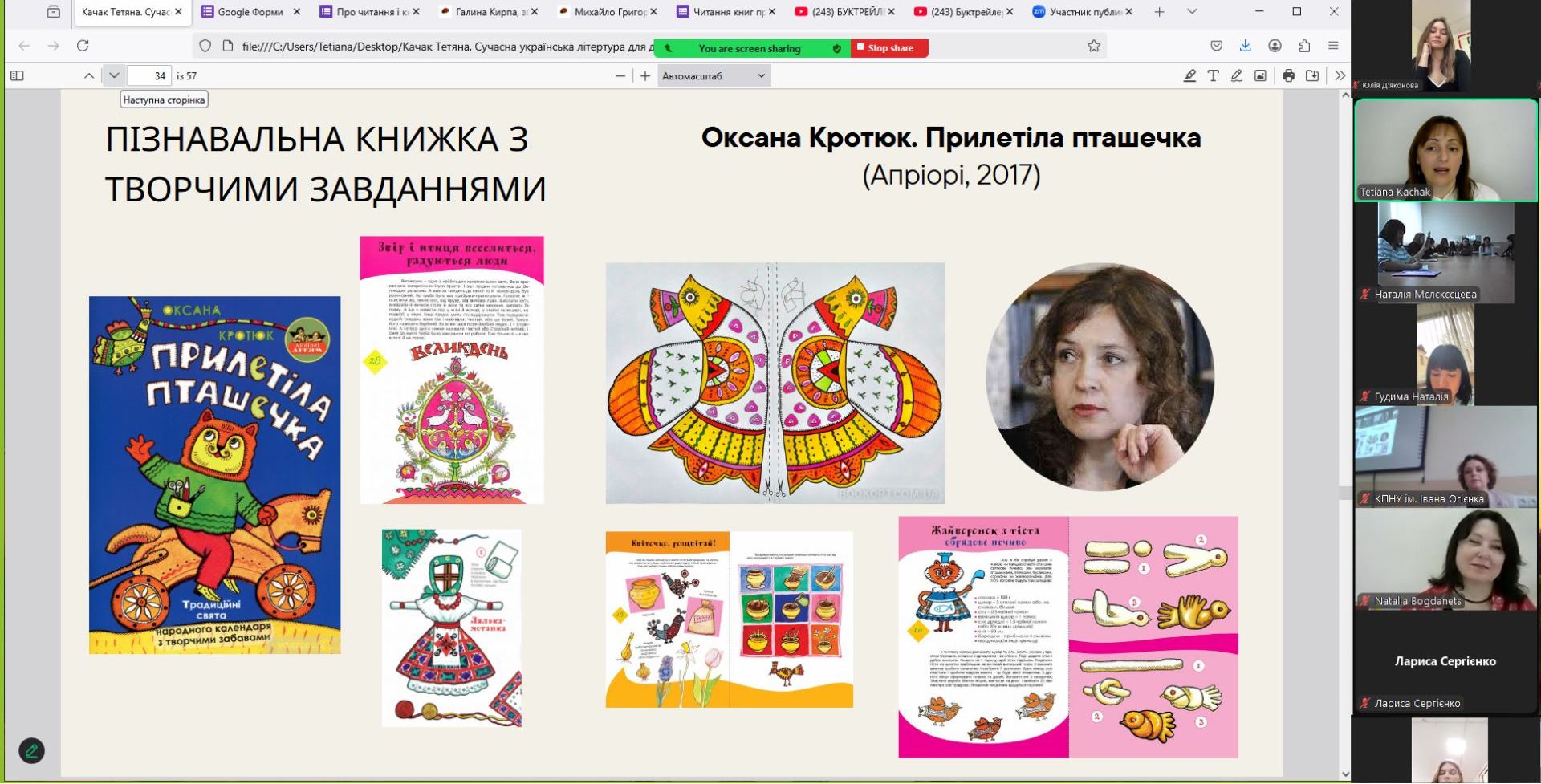Select the highlight annotation tool

[1189, 76]
